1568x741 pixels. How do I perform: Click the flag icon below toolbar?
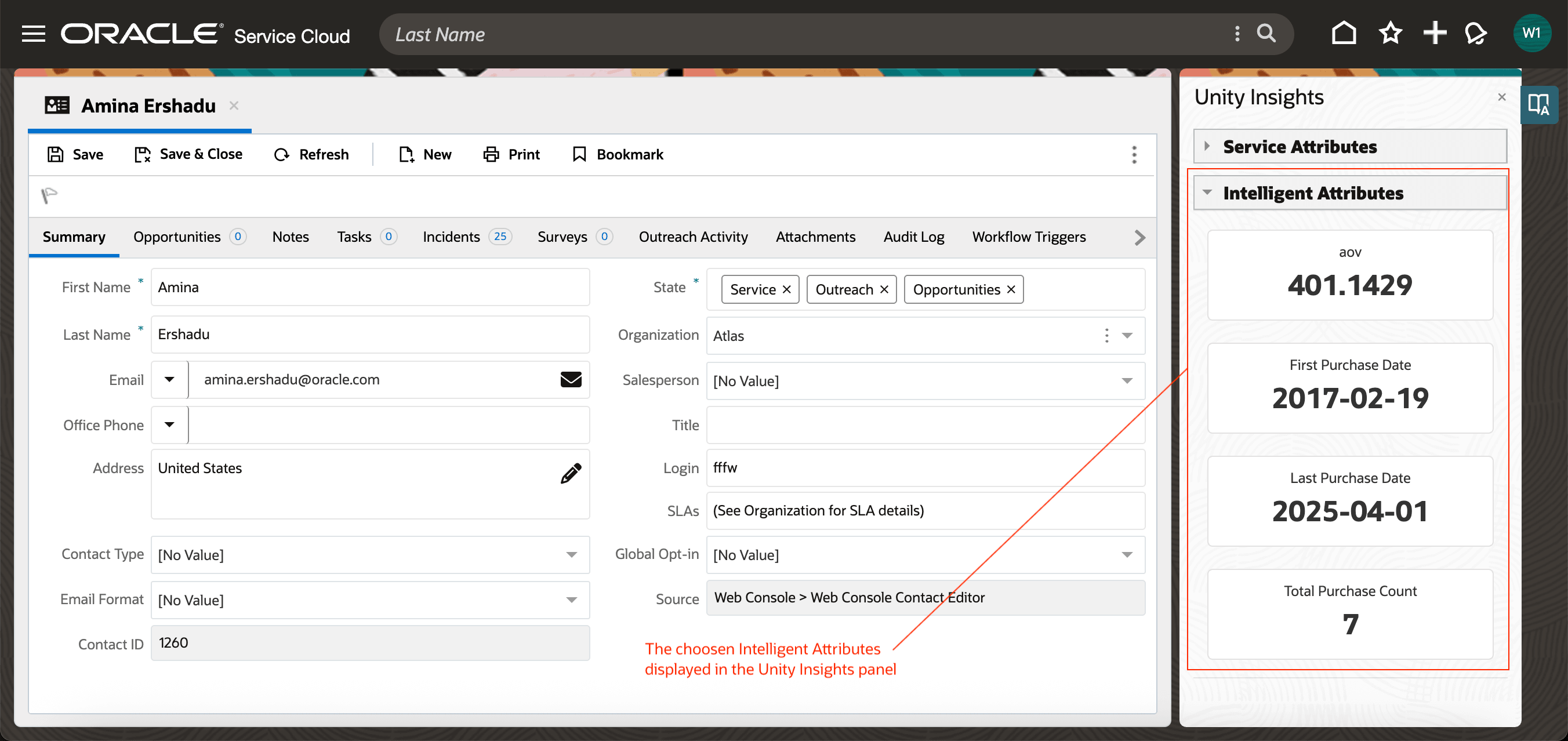(x=49, y=196)
